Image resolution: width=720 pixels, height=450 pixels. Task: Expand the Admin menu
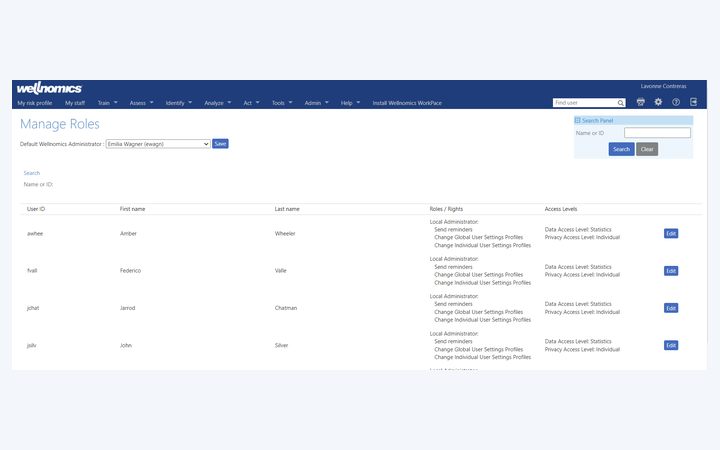point(316,103)
